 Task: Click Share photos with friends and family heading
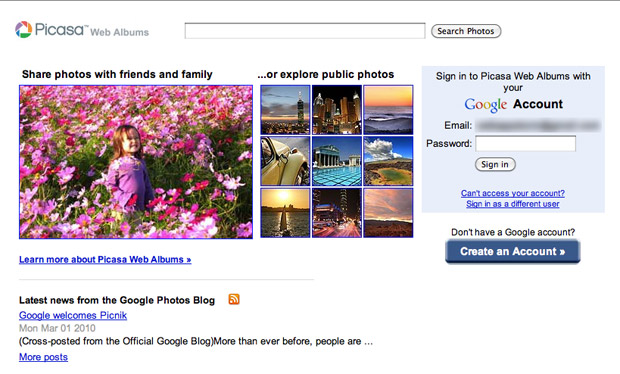(x=117, y=74)
